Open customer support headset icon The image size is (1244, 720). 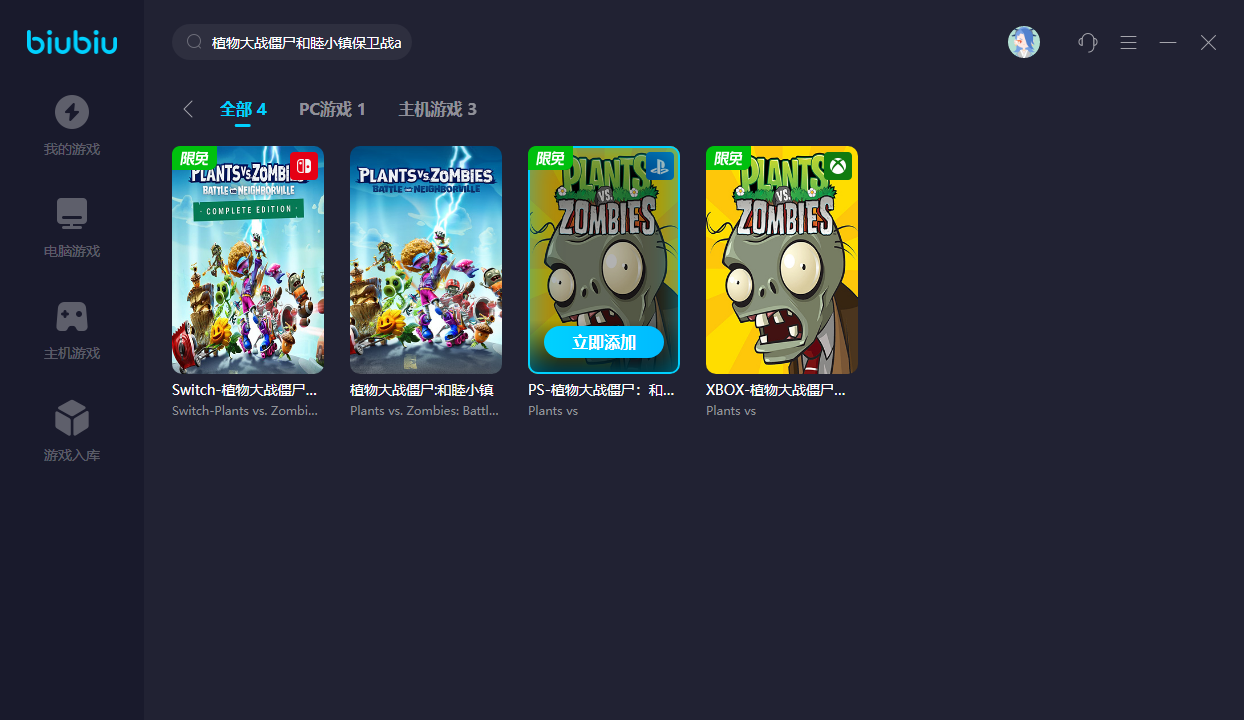pyautogui.click(x=1088, y=42)
